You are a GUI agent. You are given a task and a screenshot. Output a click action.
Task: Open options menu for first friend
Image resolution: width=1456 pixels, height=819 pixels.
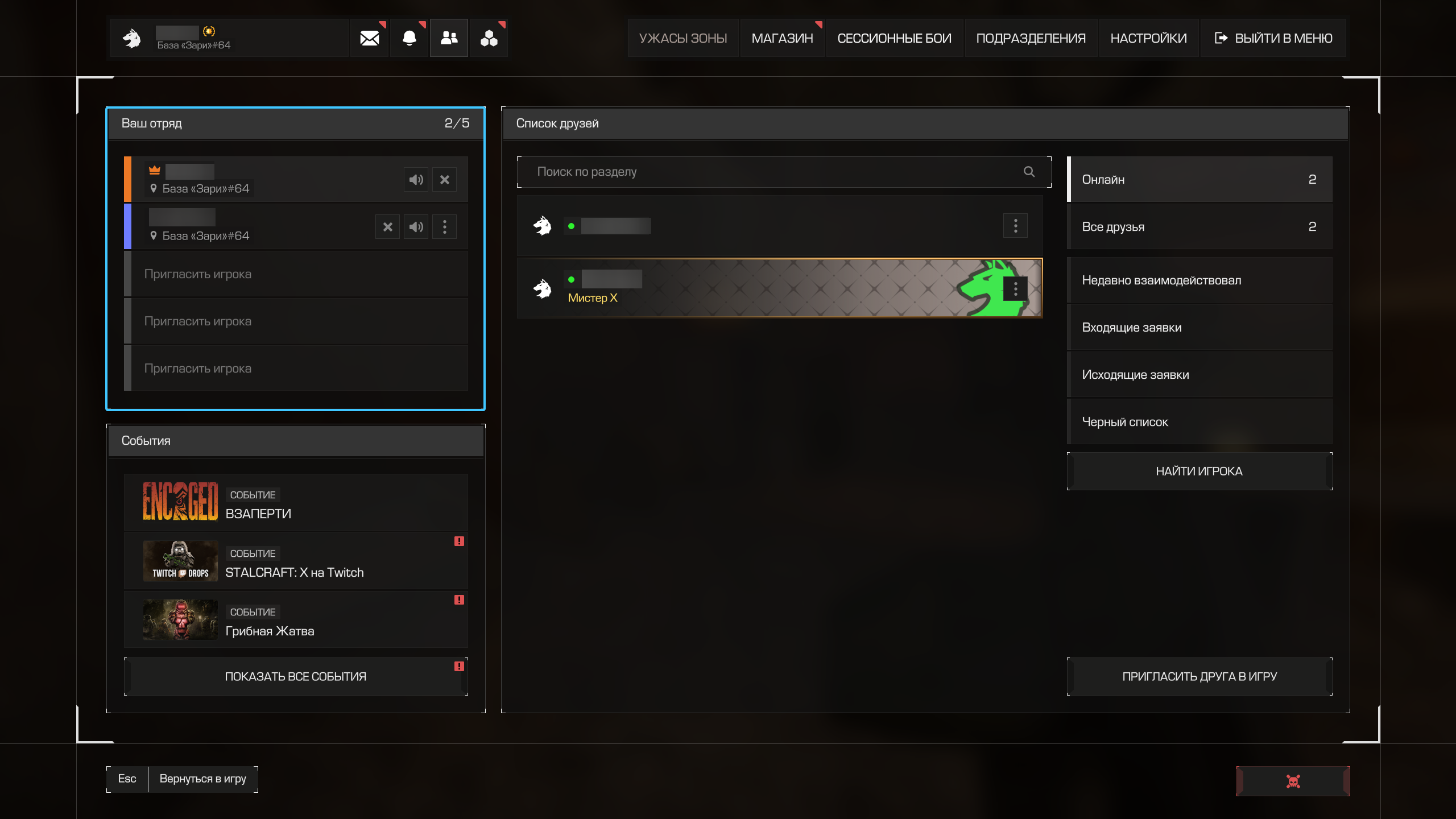(1015, 226)
